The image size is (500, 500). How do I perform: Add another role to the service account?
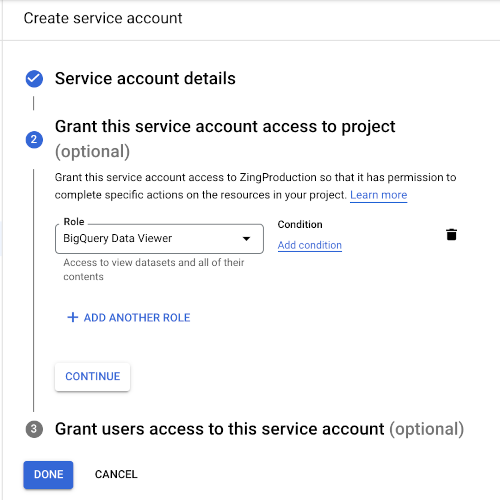[x=129, y=317]
